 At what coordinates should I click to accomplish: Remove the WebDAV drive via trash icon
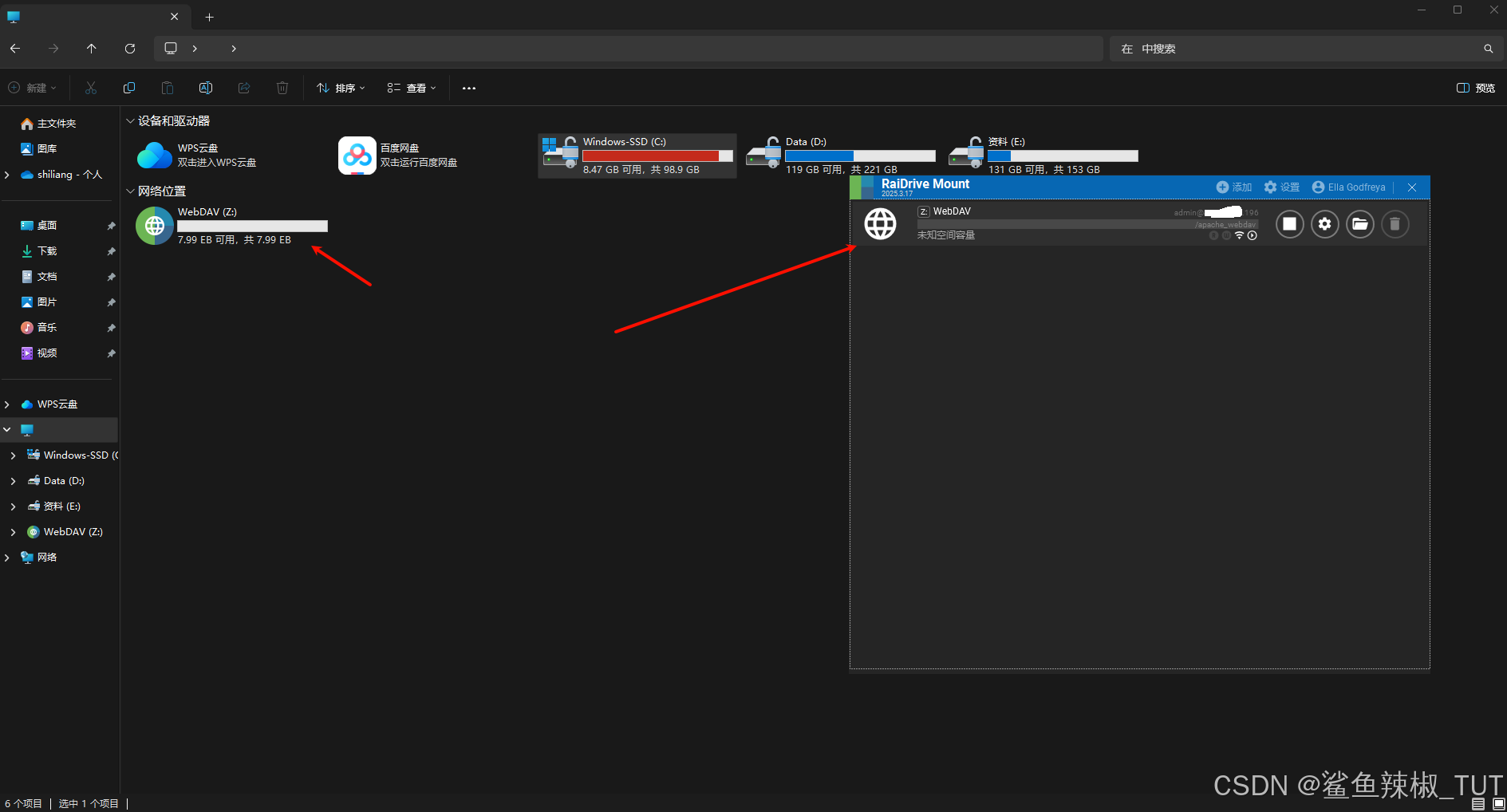coord(1395,224)
